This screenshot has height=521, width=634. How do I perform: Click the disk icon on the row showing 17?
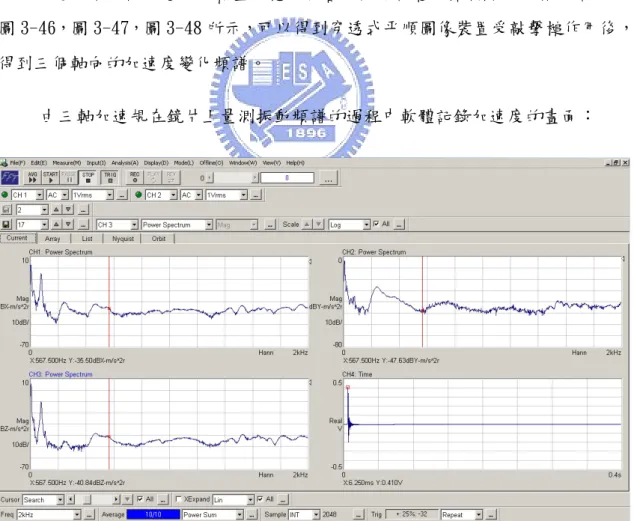6,225
